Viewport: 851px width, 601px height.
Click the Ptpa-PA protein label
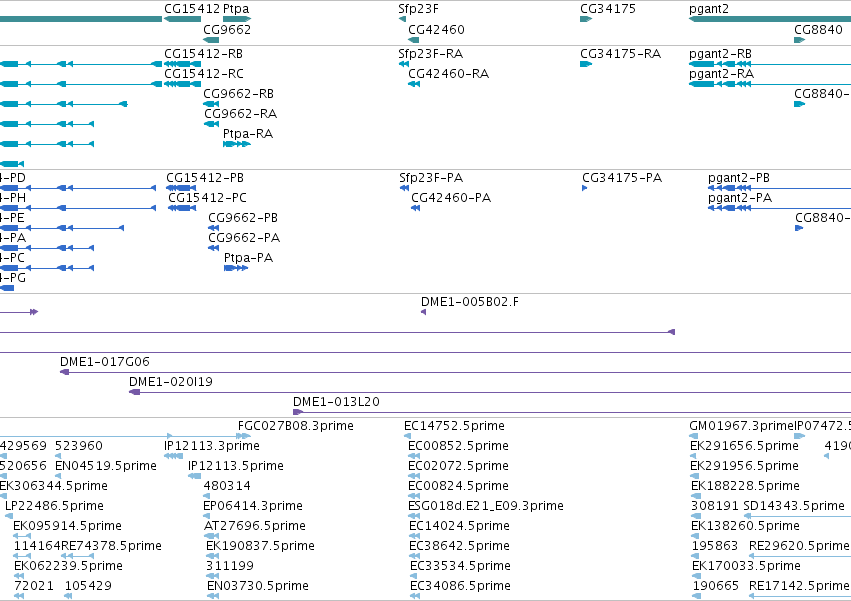pos(249,258)
